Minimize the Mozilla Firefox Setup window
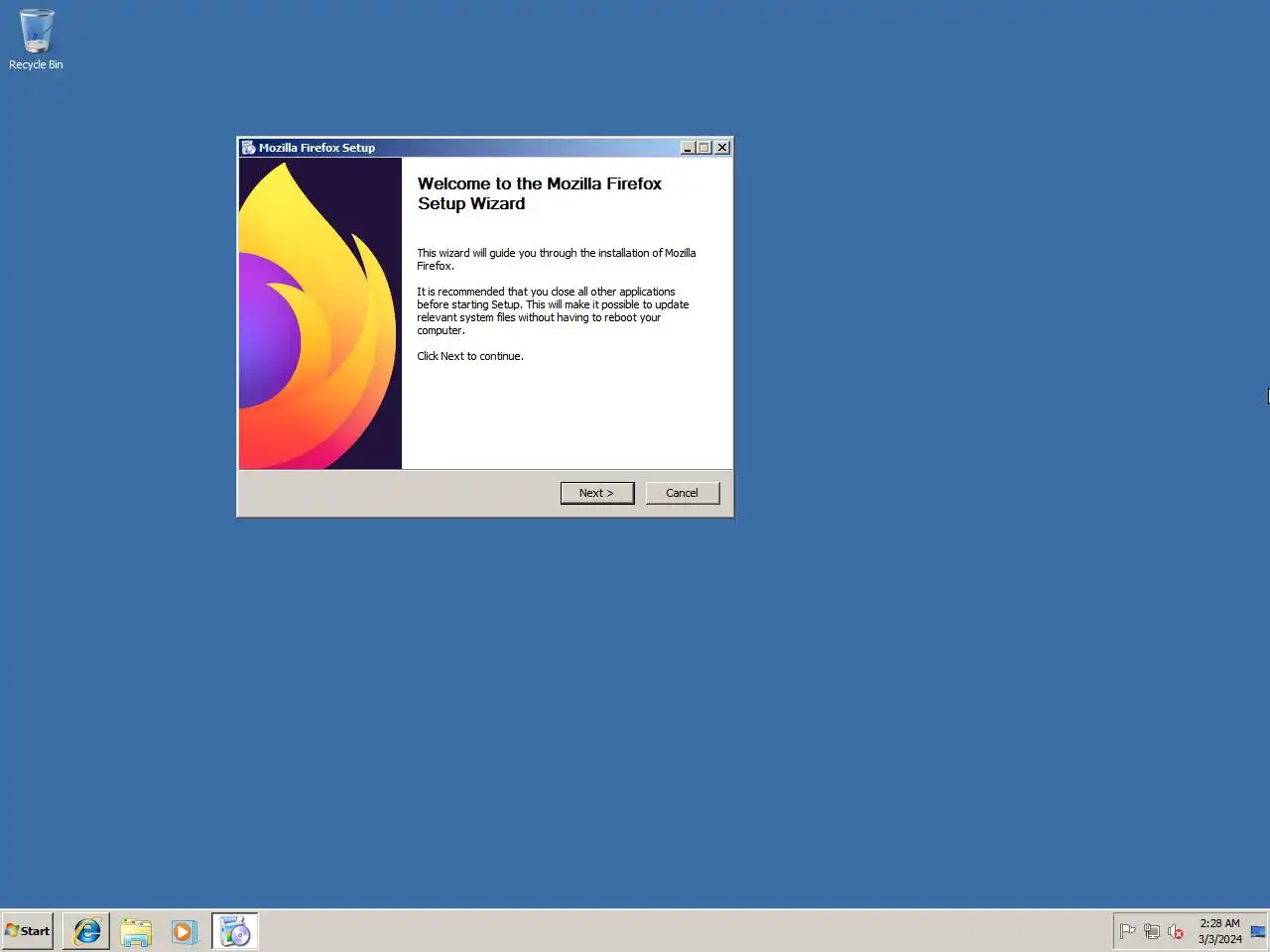Image resolution: width=1270 pixels, height=952 pixels. pyautogui.click(x=688, y=147)
